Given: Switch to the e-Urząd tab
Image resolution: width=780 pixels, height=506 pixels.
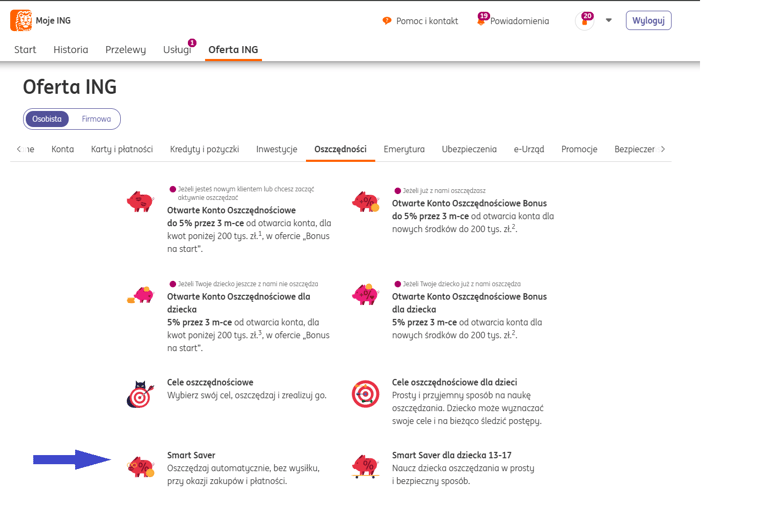Looking at the screenshot, I should (x=529, y=149).
